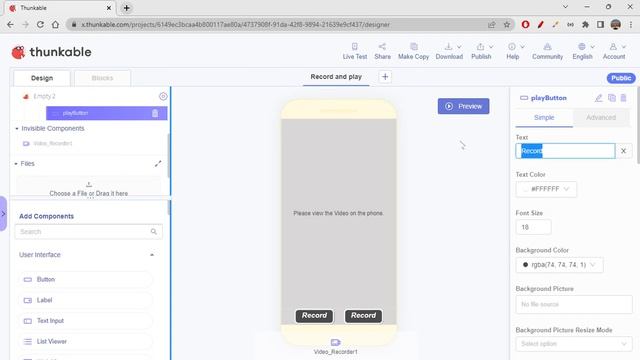The height and width of the screenshot is (360, 640).
Task: Open the Background Color rgba picker
Action: [x=559, y=265]
